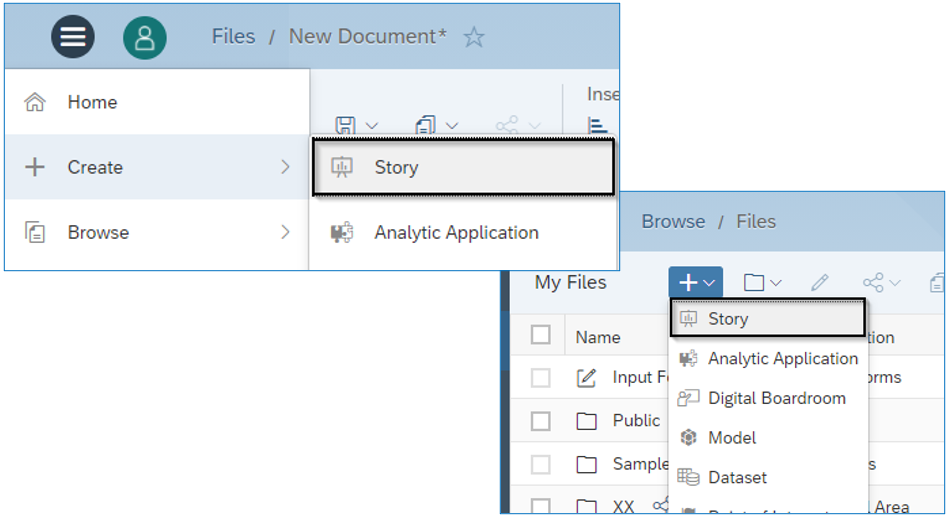Expand the save options dropdown arrow

tap(372, 126)
